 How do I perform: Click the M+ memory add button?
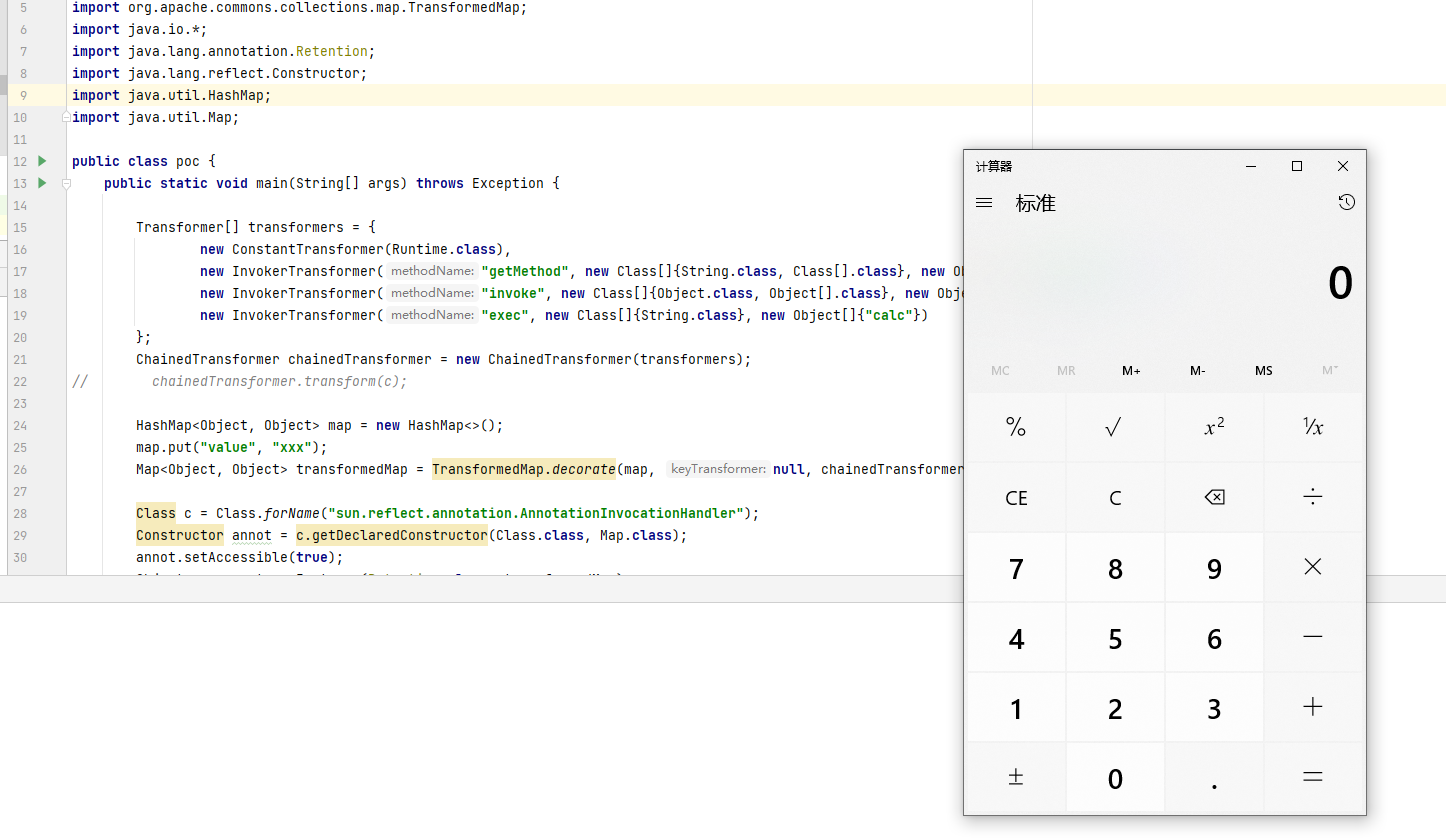pyautogui.click(x=1131, y=370)
